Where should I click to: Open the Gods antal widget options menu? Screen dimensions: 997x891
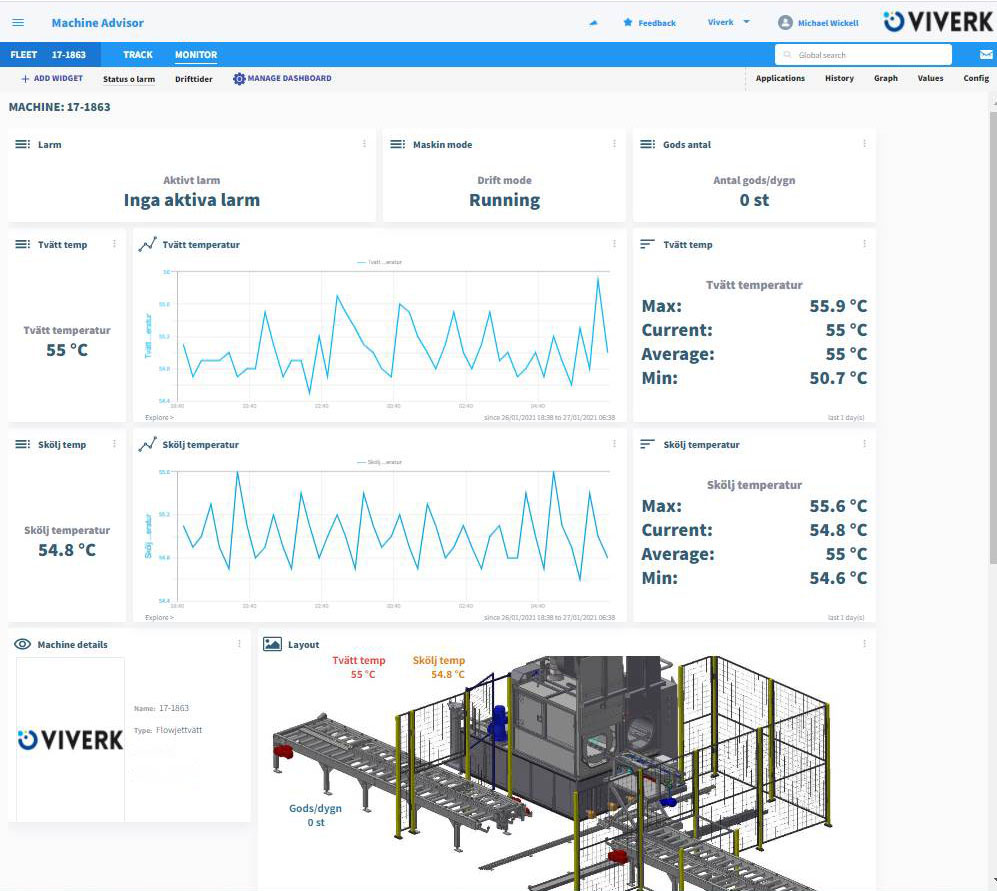864,144
